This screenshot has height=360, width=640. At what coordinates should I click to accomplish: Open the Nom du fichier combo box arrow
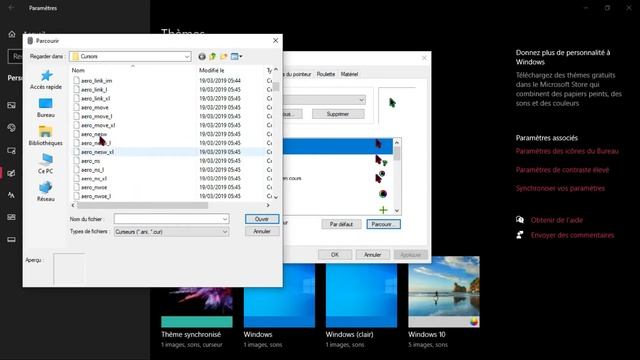[224, 219]
